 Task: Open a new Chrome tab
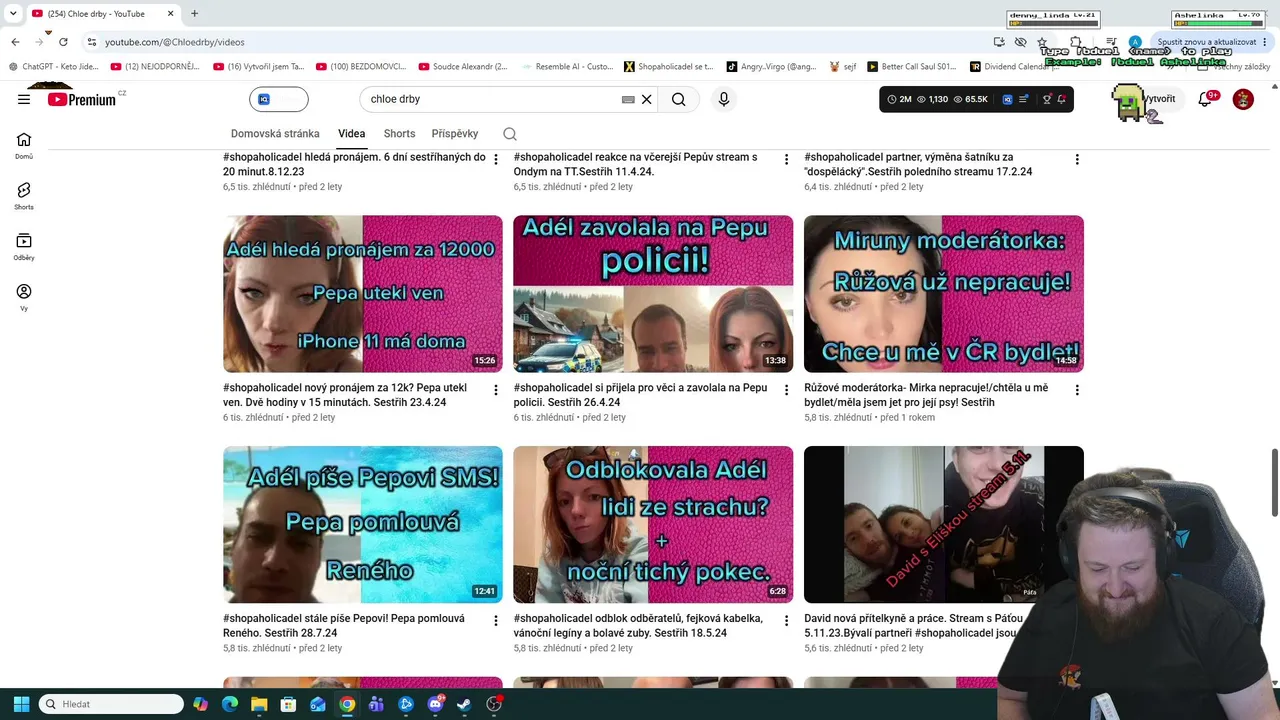194,14
